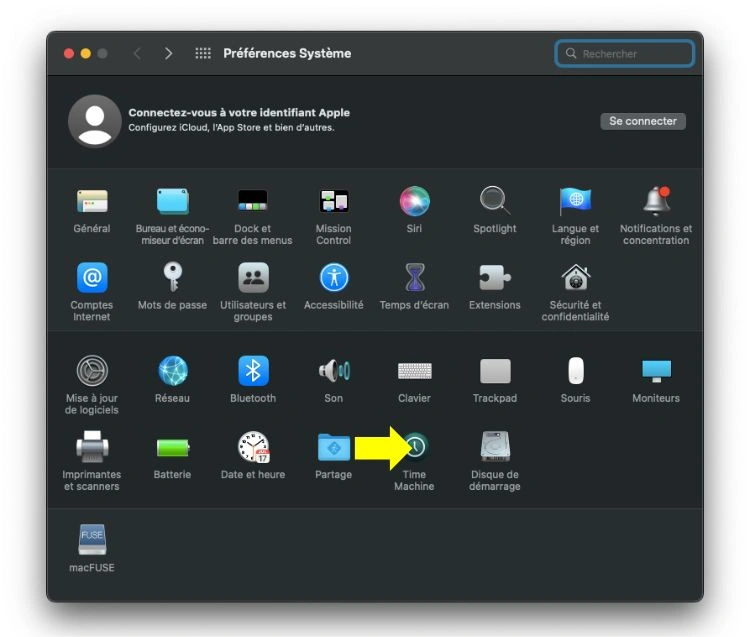Image resolution: width=750 pixels, height=637 pixels.
Task: Minimize window with the yellow button
Action: click(x=86, y=53)
